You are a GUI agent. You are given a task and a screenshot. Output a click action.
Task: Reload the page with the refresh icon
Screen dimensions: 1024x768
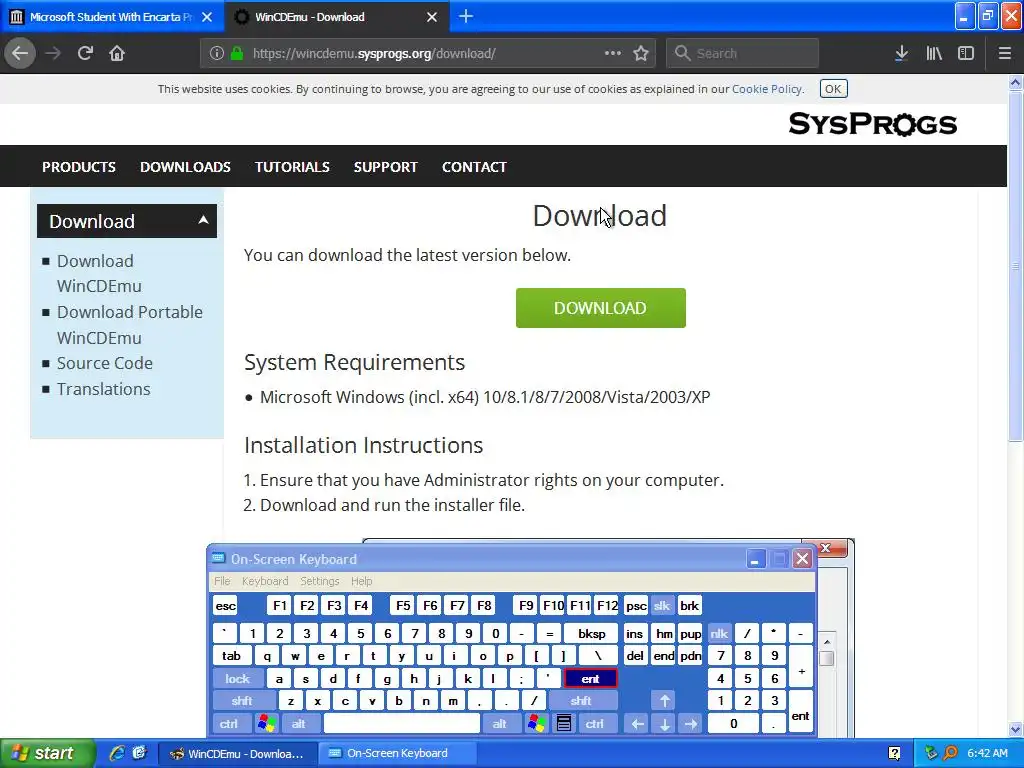click(86, 53)
